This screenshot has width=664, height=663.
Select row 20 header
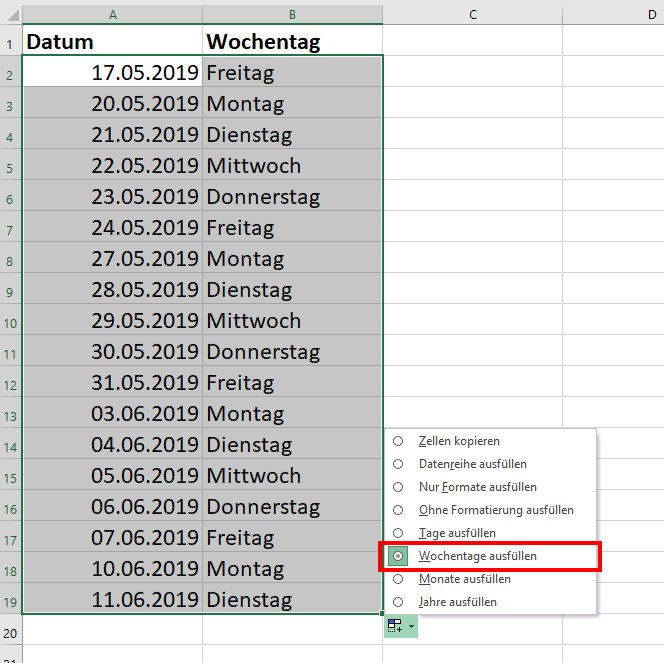(x=11, y=630)
